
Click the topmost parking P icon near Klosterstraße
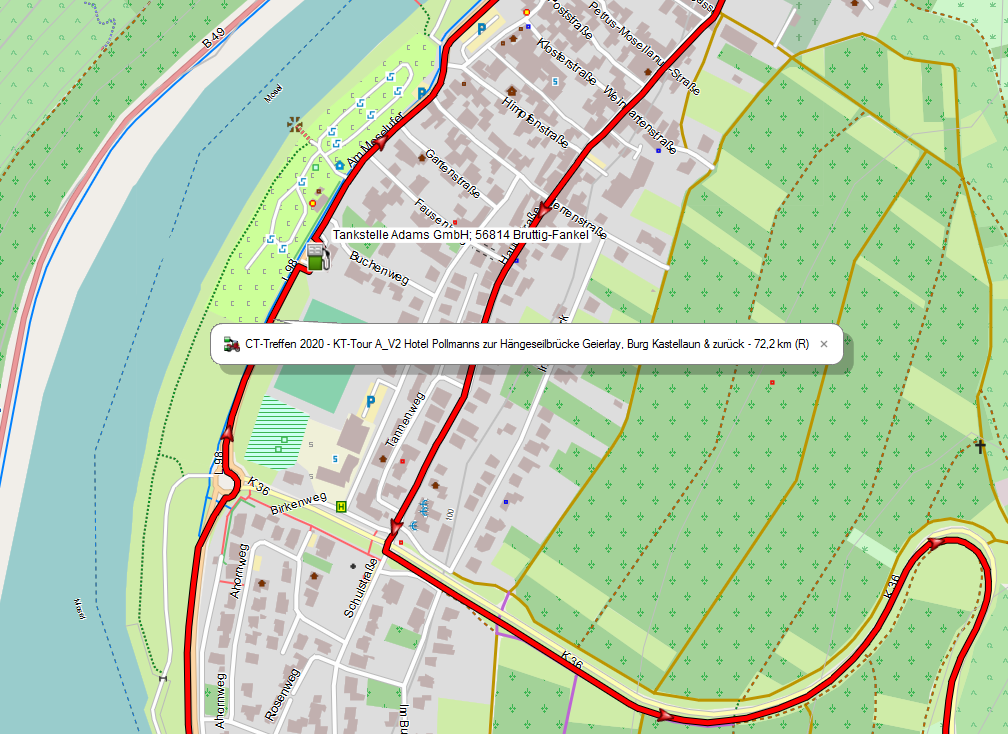[x=482, y=28]
